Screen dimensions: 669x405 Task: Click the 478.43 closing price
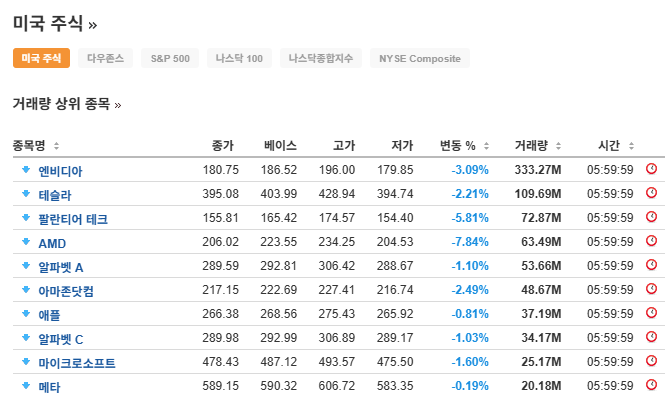click(221, 362)
